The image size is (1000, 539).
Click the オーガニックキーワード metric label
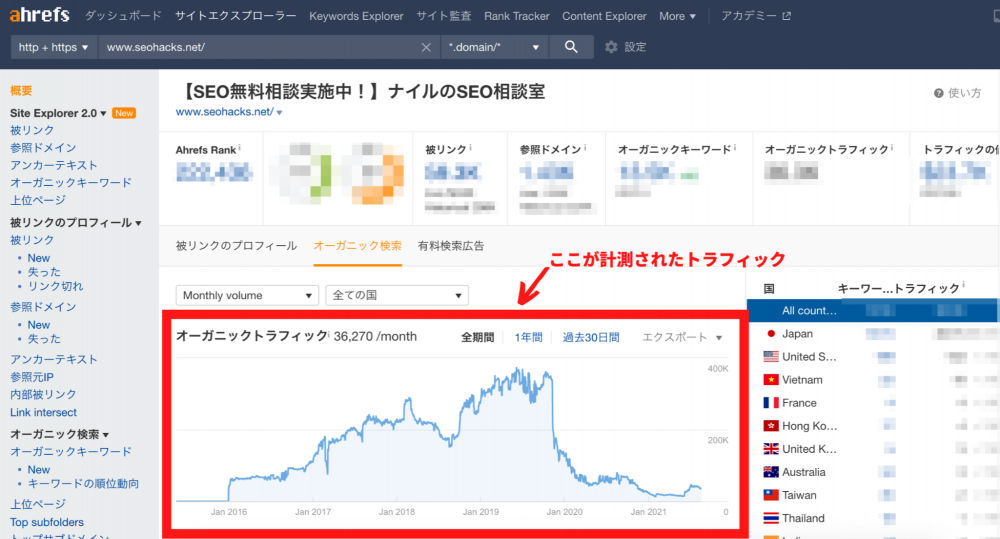point(674,149)
